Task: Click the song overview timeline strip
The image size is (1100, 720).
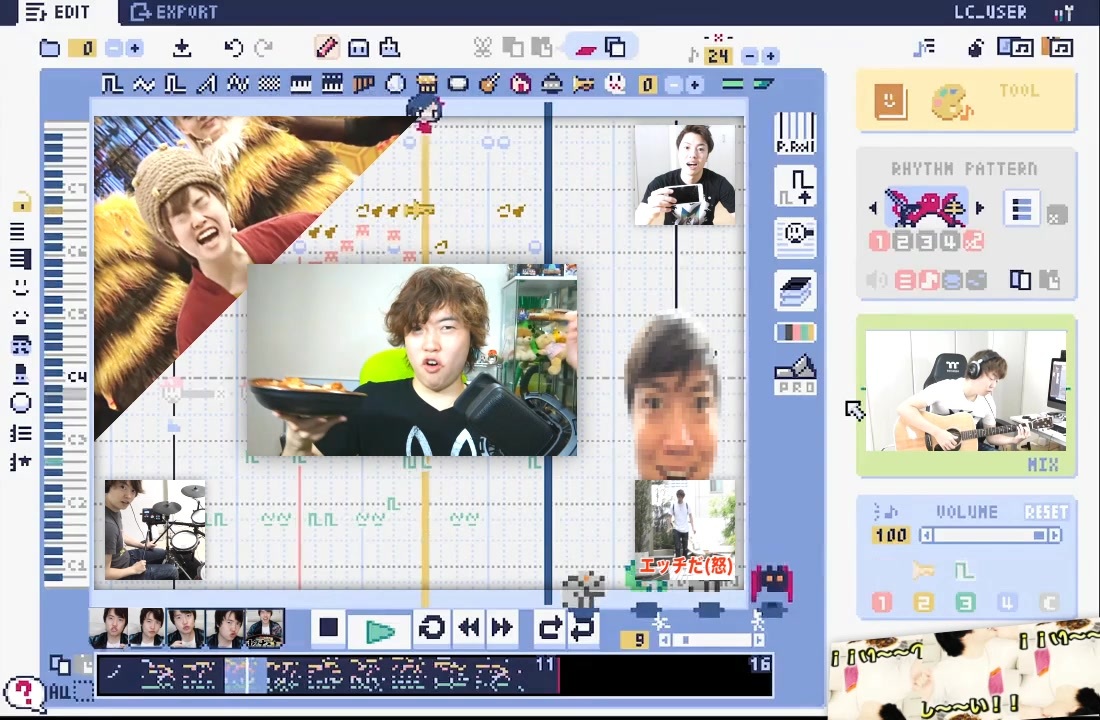Action: (x=434, y=675)
